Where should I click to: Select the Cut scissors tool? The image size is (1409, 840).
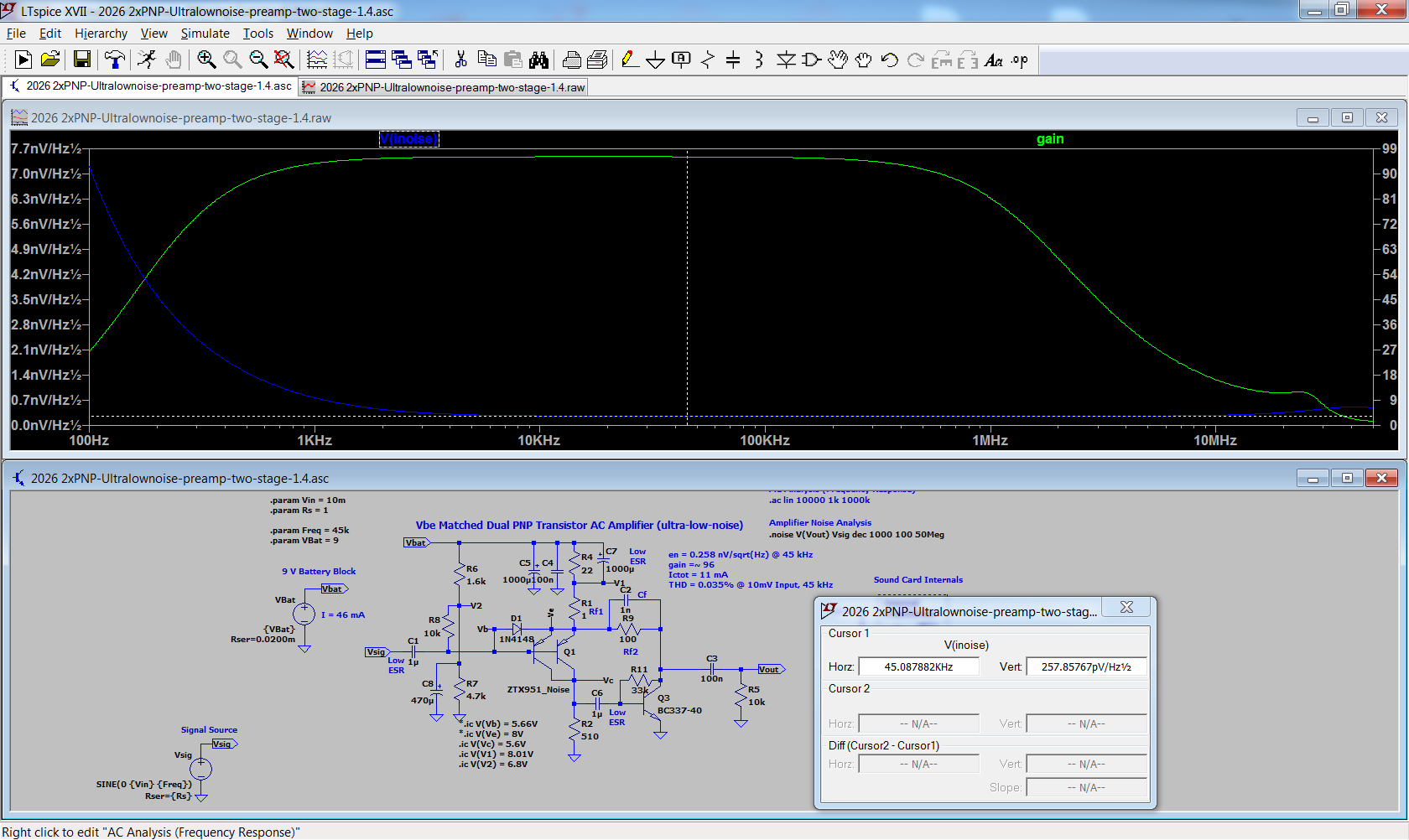coord(460,60)
